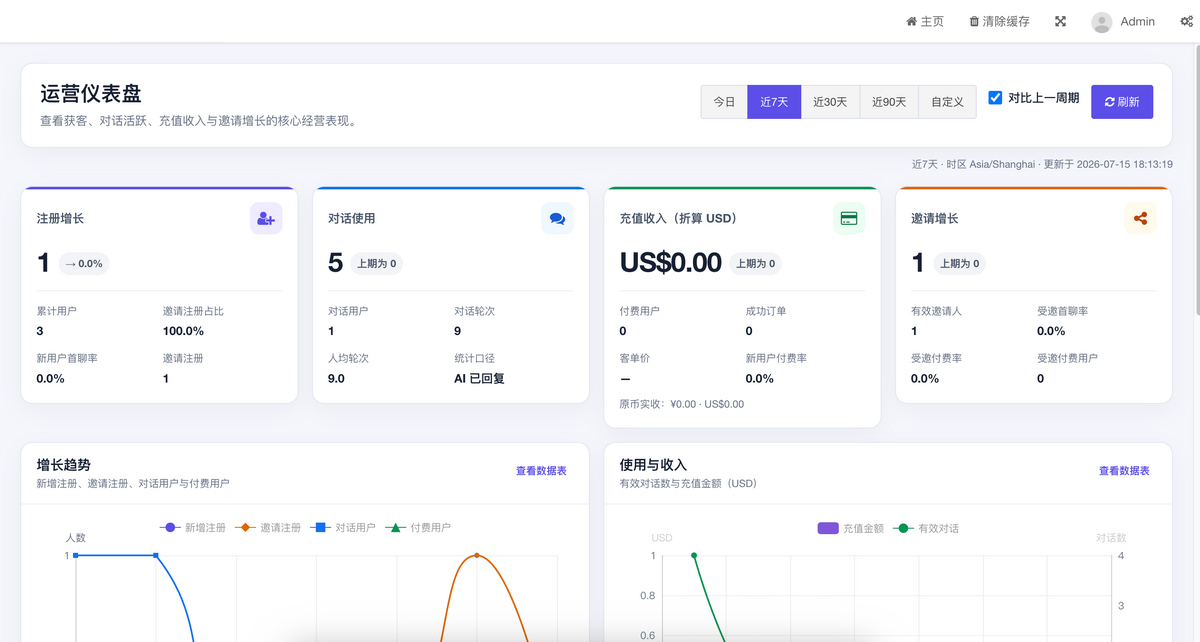The width and height of the screenshot is (1200, 642).
Task: Click 原币实收：¥0.00 · US$0.00 line
Action: point(682,404)
